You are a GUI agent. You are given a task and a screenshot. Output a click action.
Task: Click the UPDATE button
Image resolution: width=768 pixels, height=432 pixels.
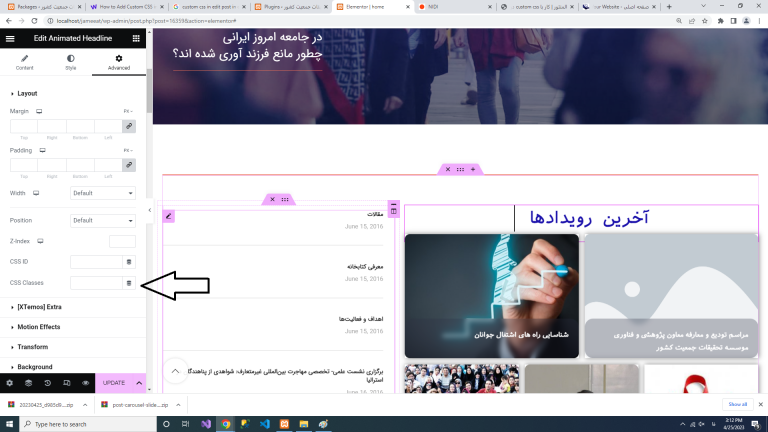(114, 383)
